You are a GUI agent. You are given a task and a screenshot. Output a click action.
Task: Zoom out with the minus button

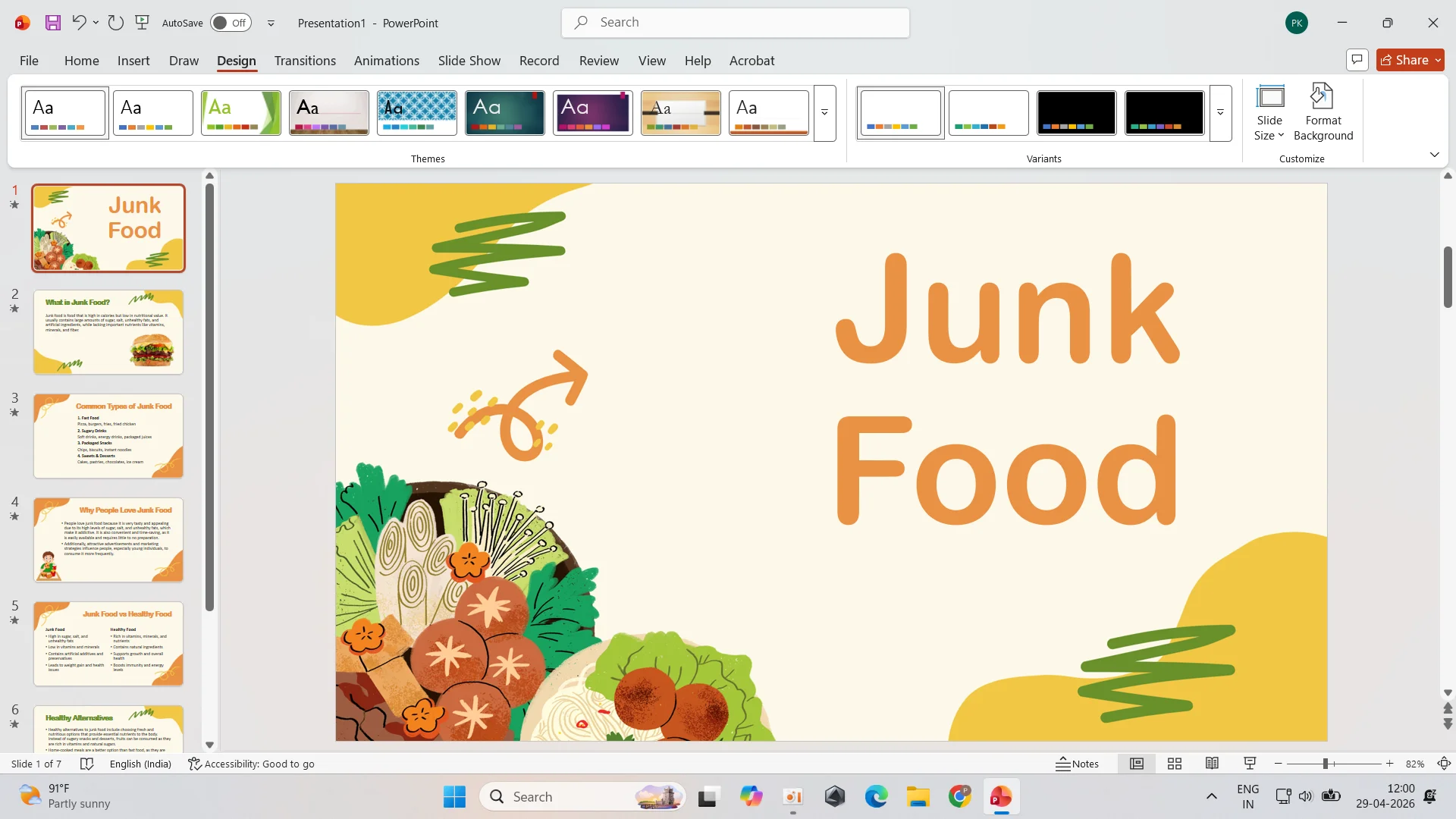click(1279, 764)
